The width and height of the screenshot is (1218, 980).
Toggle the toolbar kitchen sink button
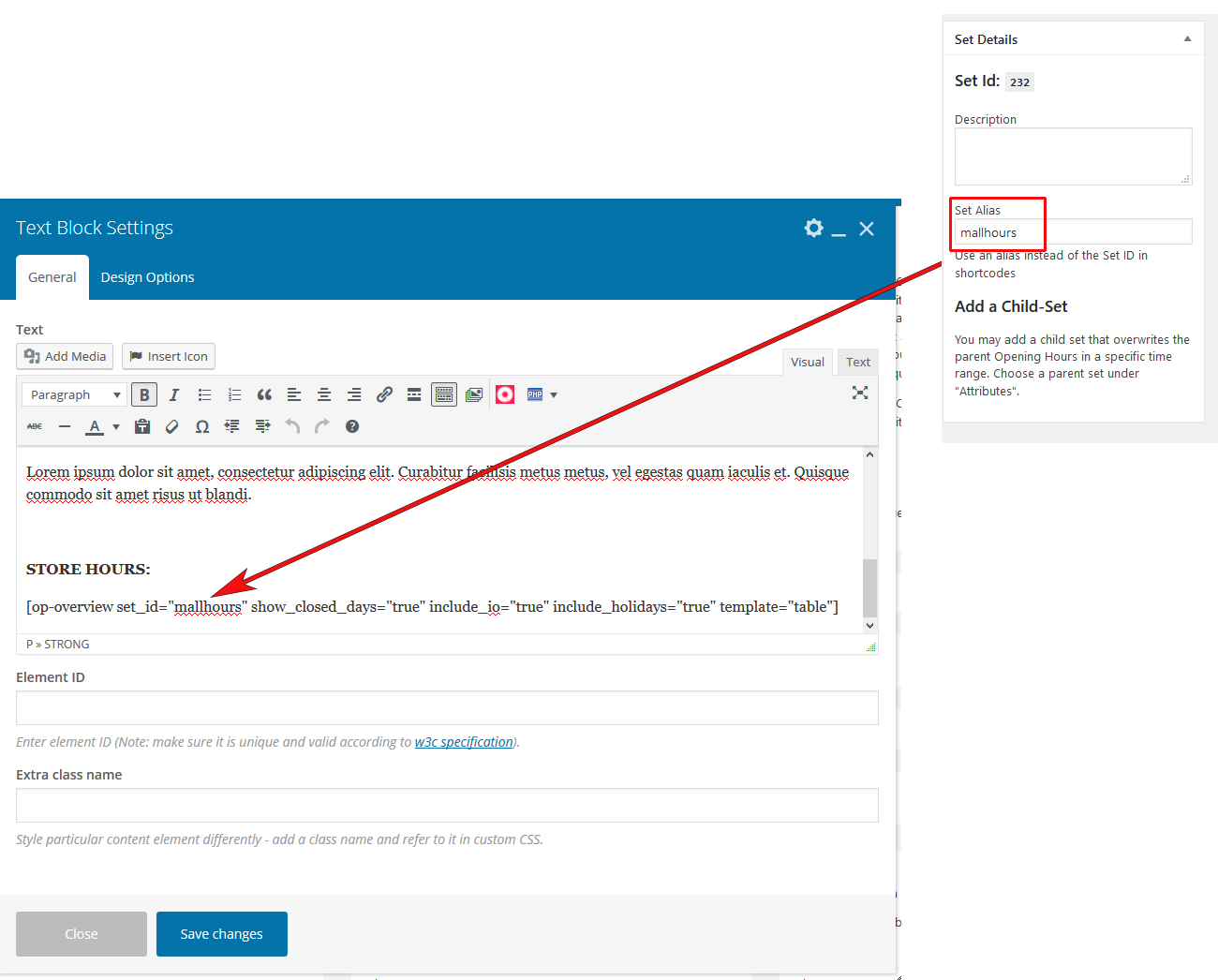[444, 395]
